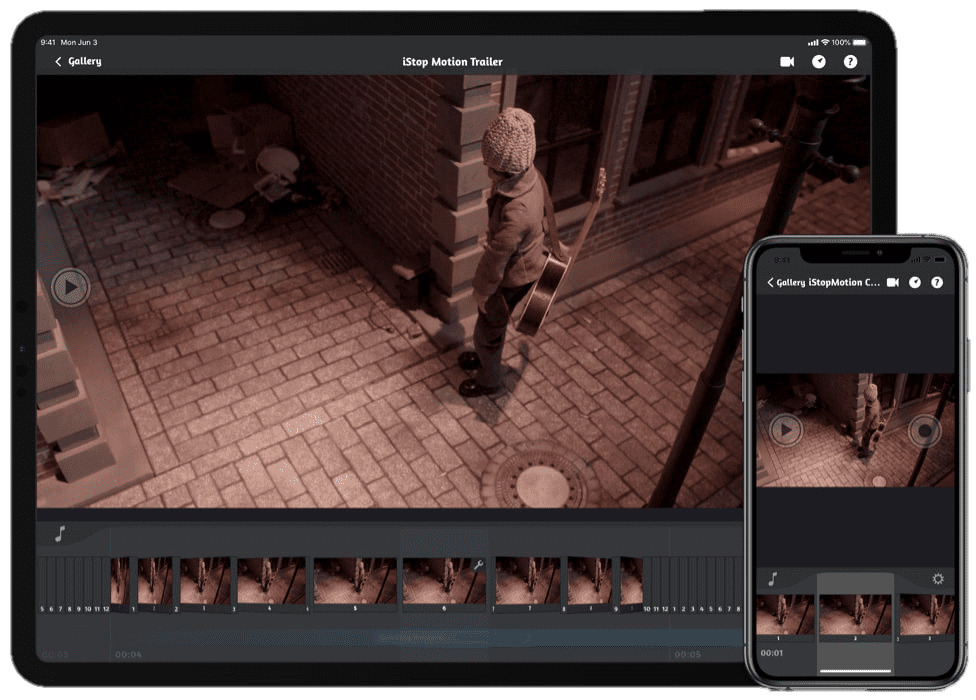The width and height of the screenshot is (976, 700).
Task: Expand the back Gallery chevron on the iPad
Action: tap(57, 61)
